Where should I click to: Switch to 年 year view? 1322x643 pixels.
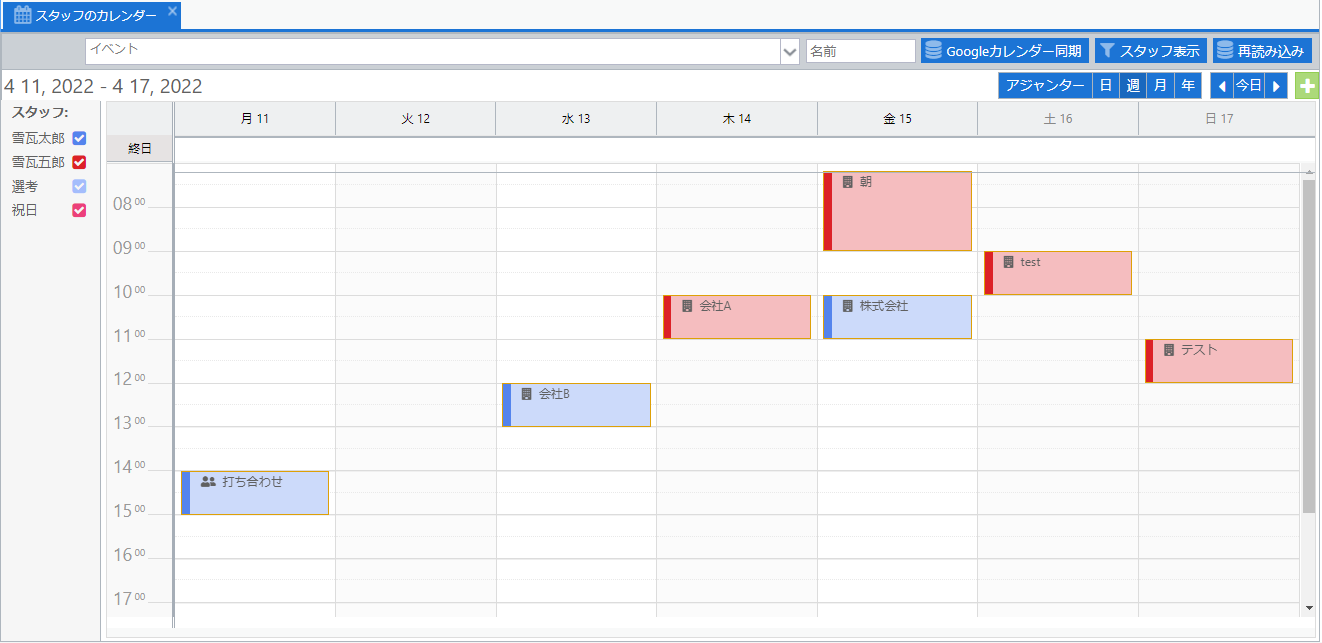click(1187, 86)
